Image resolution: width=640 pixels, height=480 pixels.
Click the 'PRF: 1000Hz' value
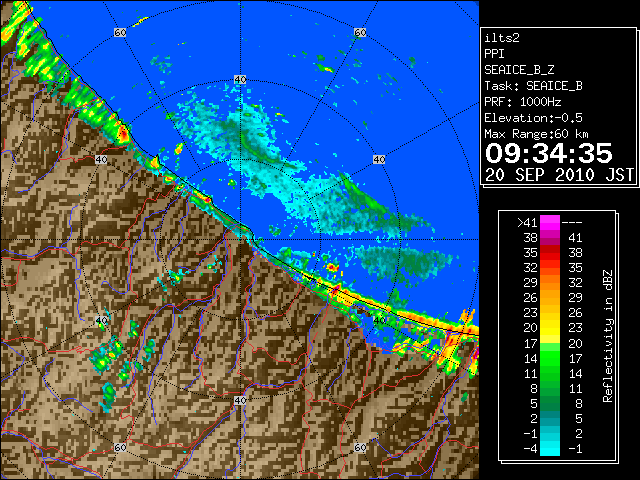click(523, 102)
